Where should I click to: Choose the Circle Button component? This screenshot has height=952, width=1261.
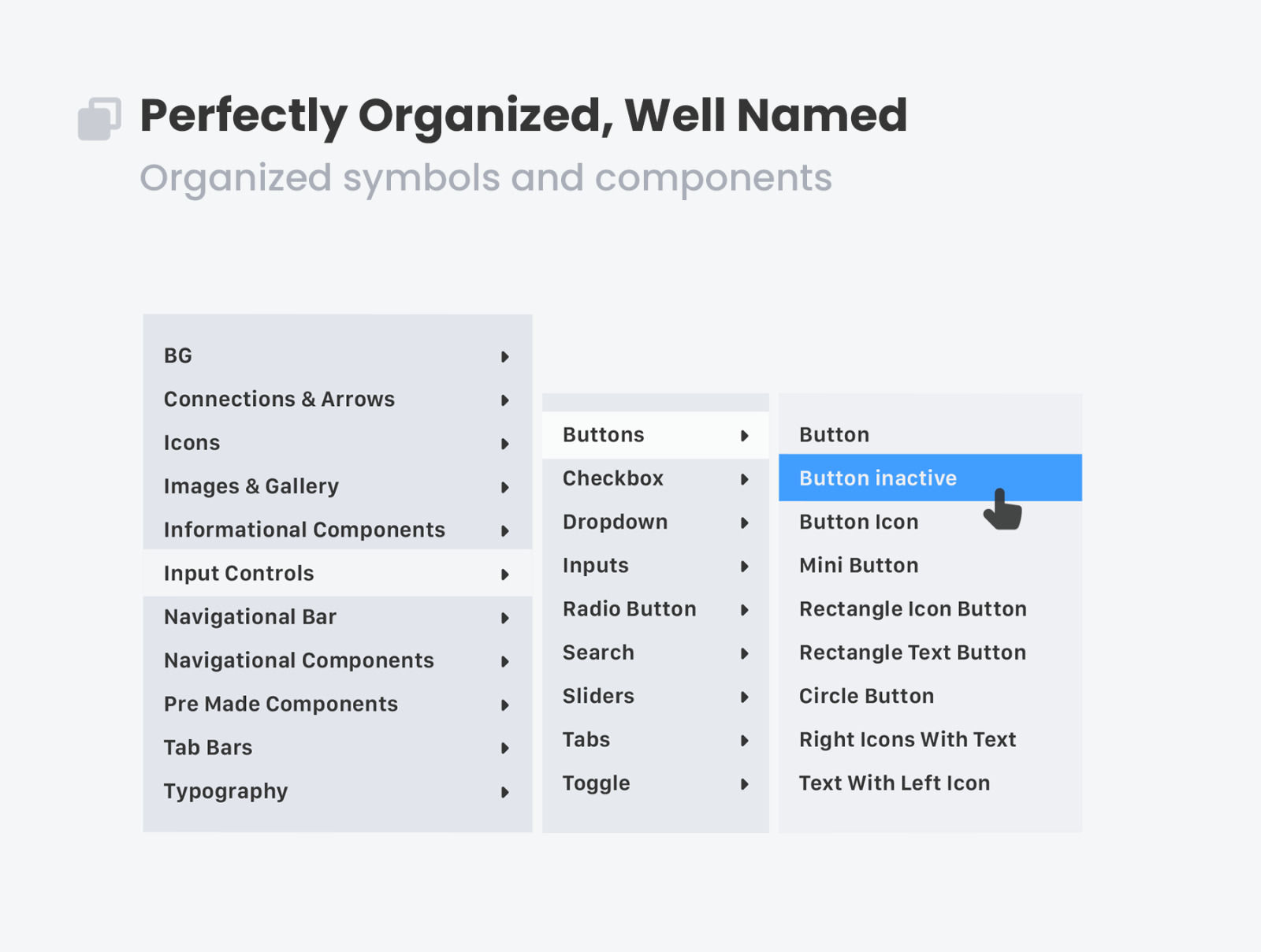[866, 696]
